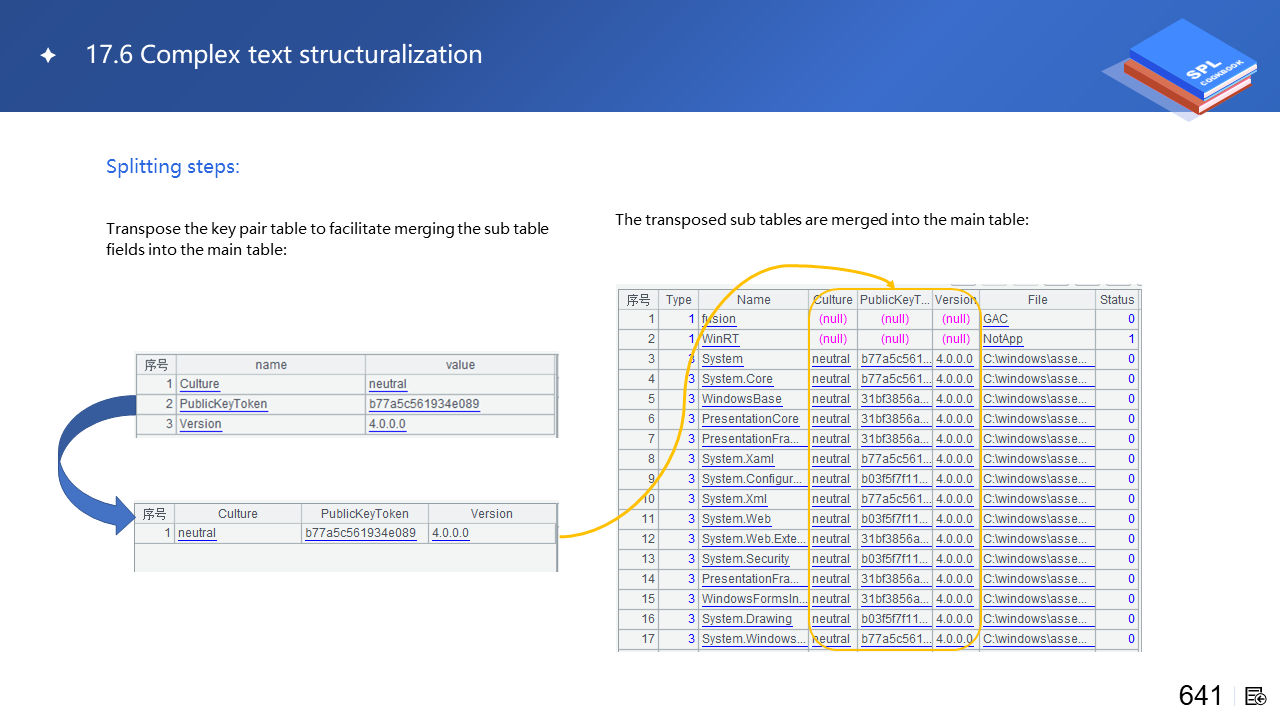Click the WindowsBase entry in Name column

741,399
